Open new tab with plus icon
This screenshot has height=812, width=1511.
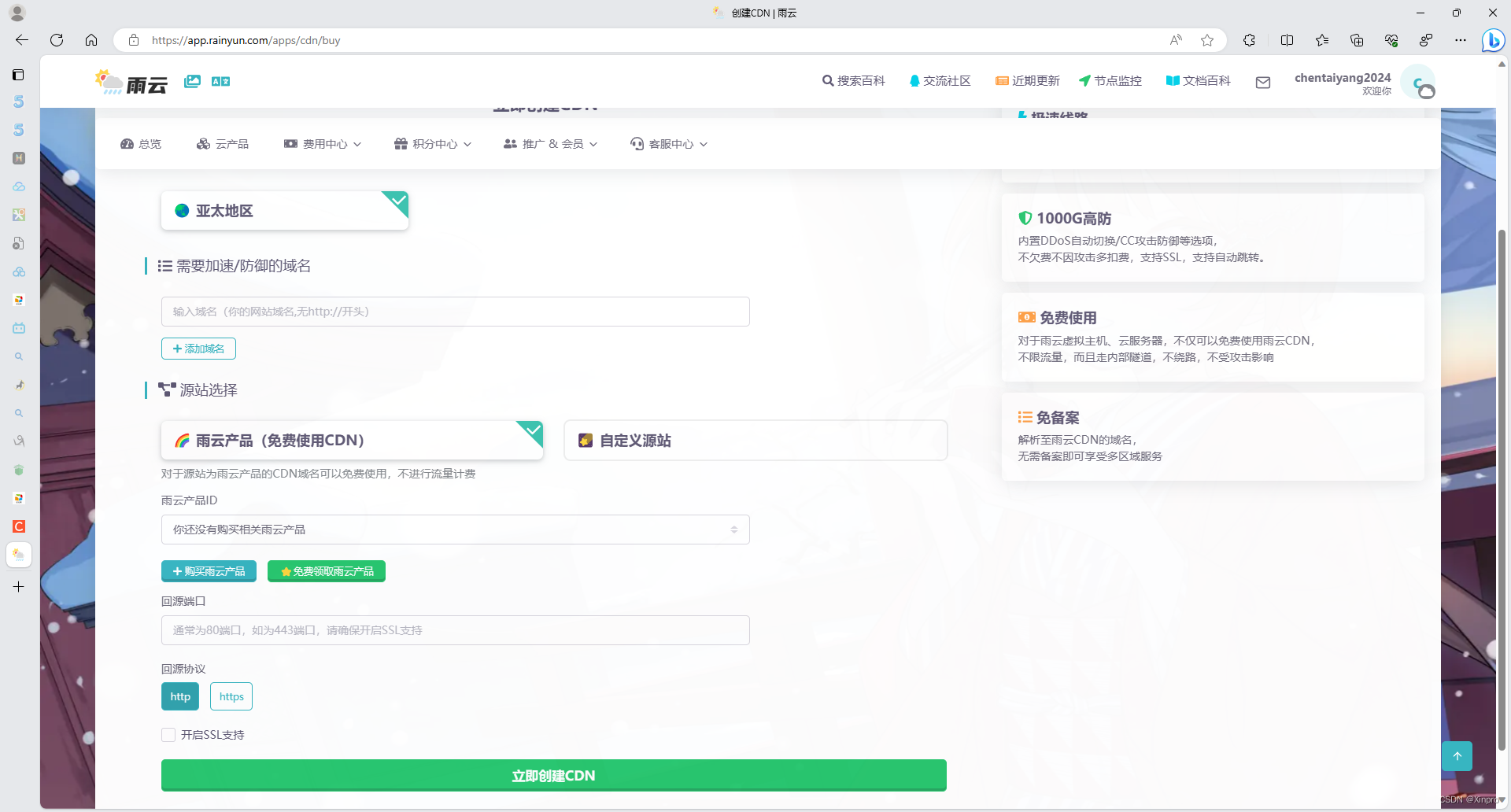pyautogui.click(x=19, y=587)
